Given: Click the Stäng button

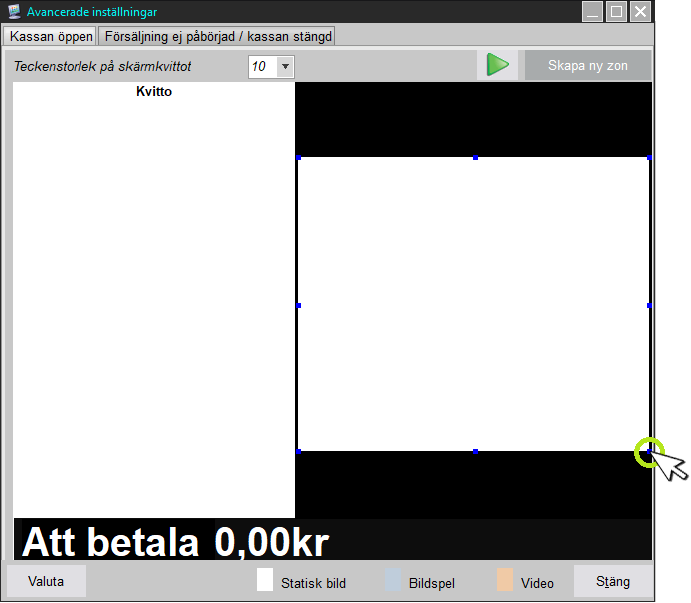Looking at the screenshot, I should tap(613, 581).
